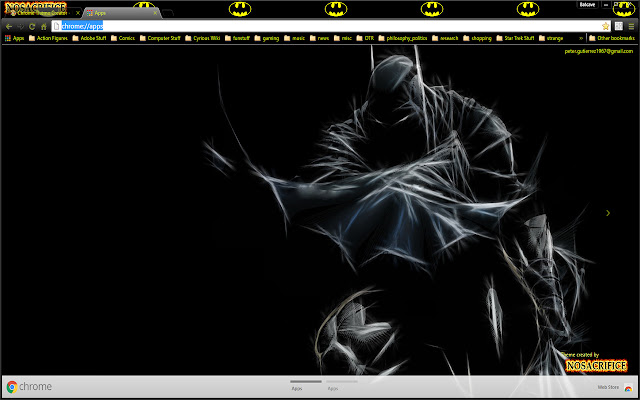This screenshot has height=400, width=640.
Task: Open the Computer Stuff bookmark folder
Action: 160,38
